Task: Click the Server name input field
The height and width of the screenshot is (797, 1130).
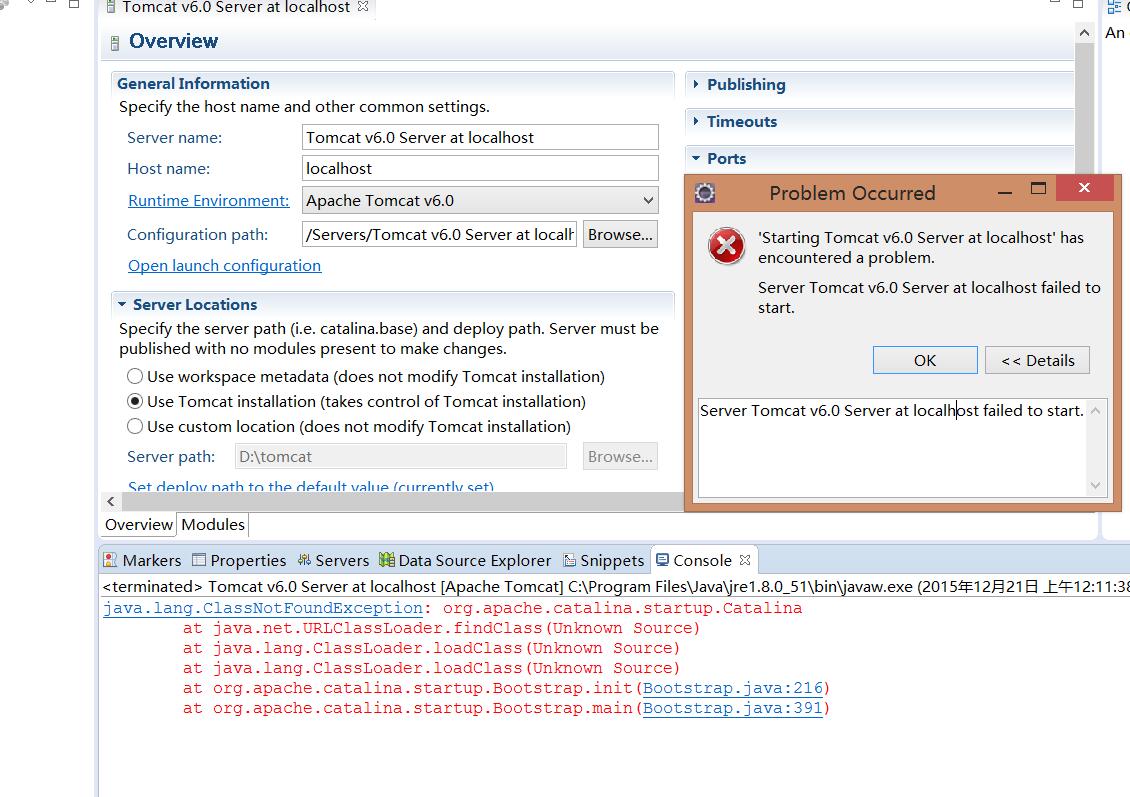Action: coord(480,137)
